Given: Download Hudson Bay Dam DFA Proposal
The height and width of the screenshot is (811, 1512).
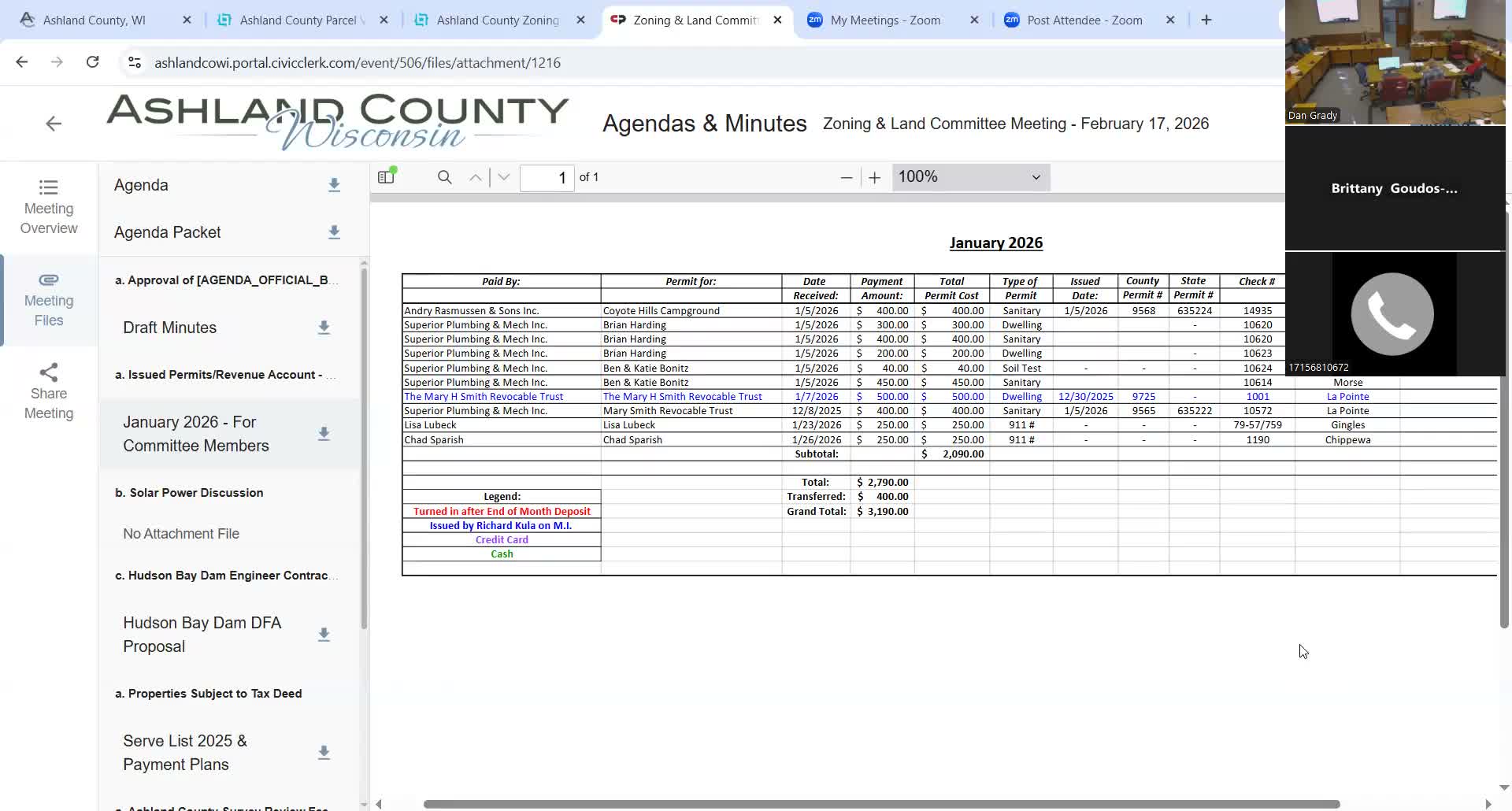Looking at the screenshot, I should pyautogui.click(x=324, y=635).
